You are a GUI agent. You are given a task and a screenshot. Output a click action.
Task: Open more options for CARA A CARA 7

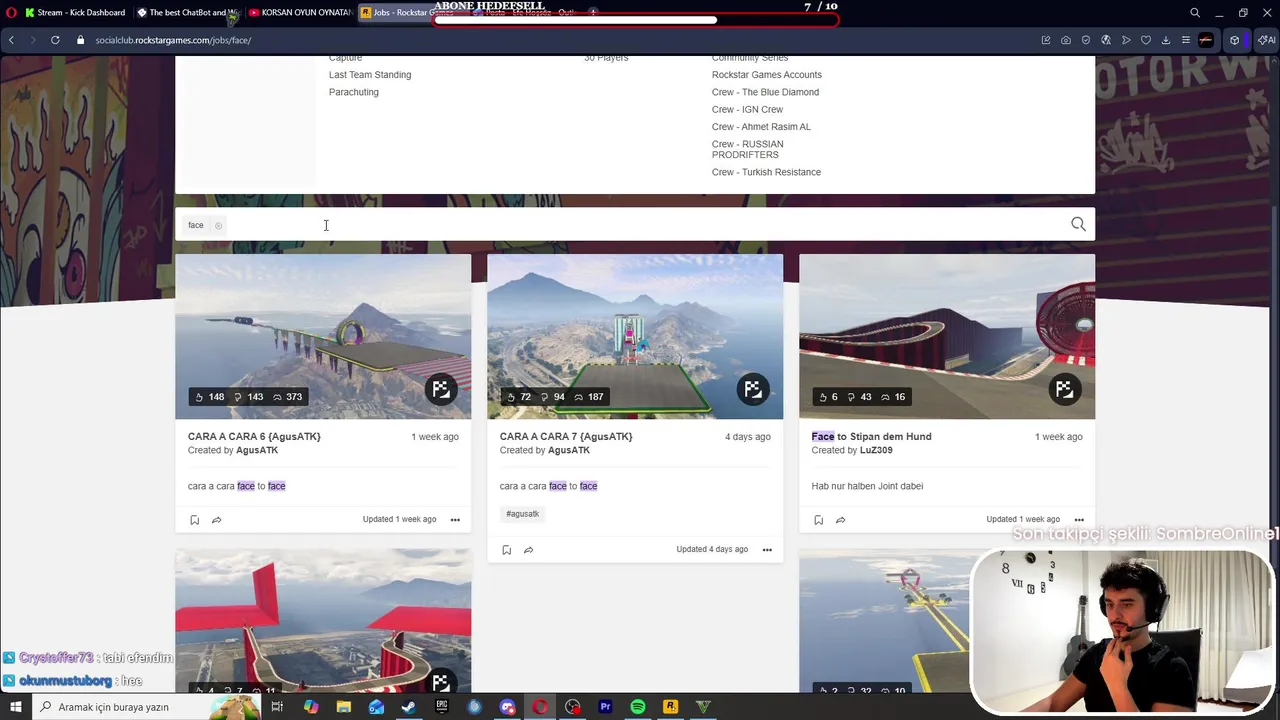click(767, 550)
